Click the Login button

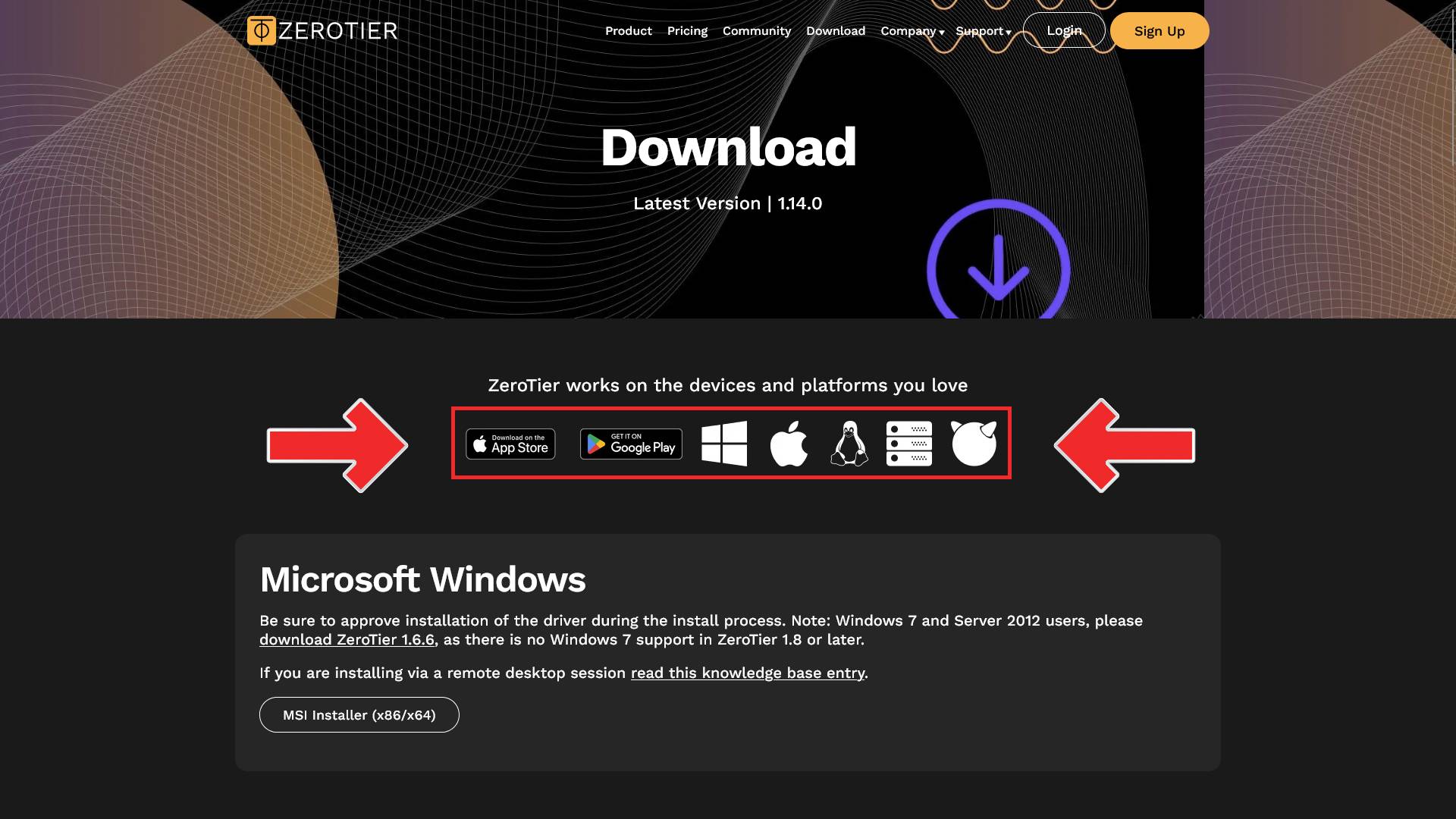1064,30
